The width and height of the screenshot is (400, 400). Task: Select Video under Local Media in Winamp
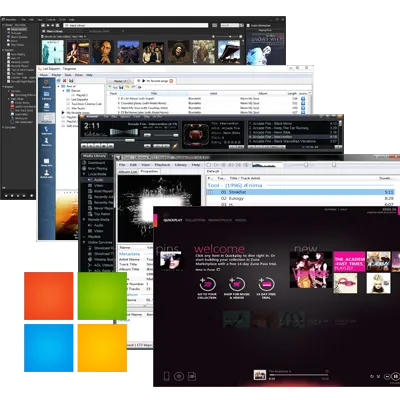[99, 185]
